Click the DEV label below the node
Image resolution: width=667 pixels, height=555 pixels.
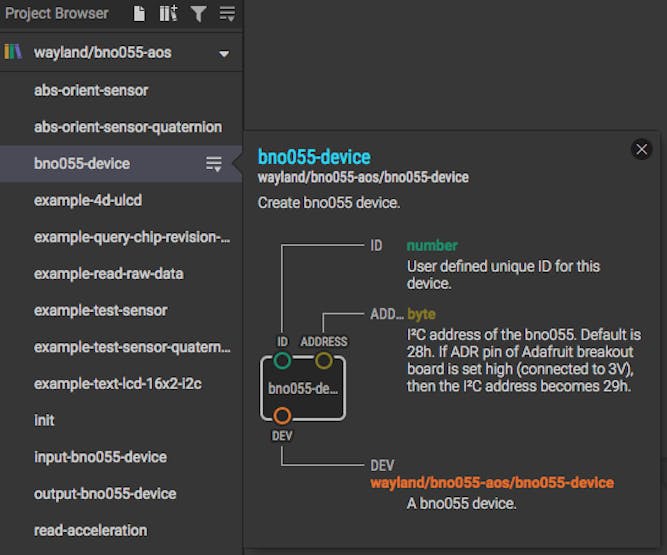tap(282, 436)
